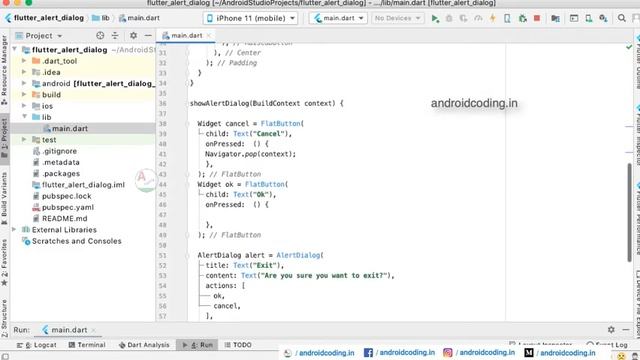
Task: Open No Devices dropdown
Action: point(397,18)
